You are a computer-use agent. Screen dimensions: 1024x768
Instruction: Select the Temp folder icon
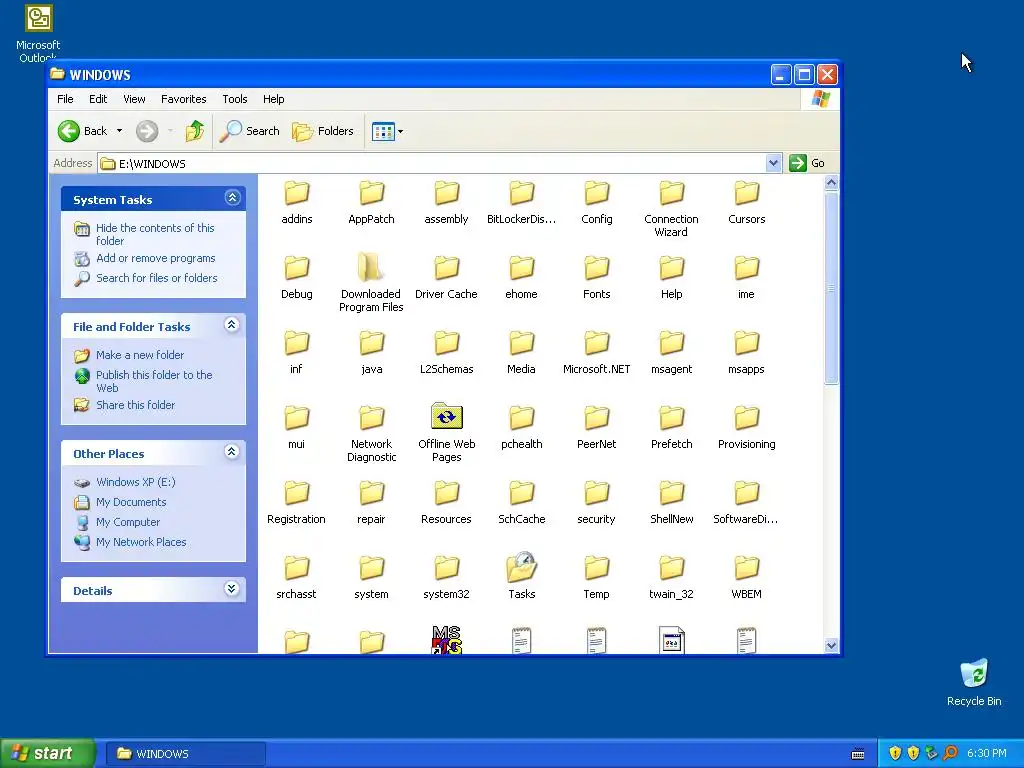click(596, 567)
